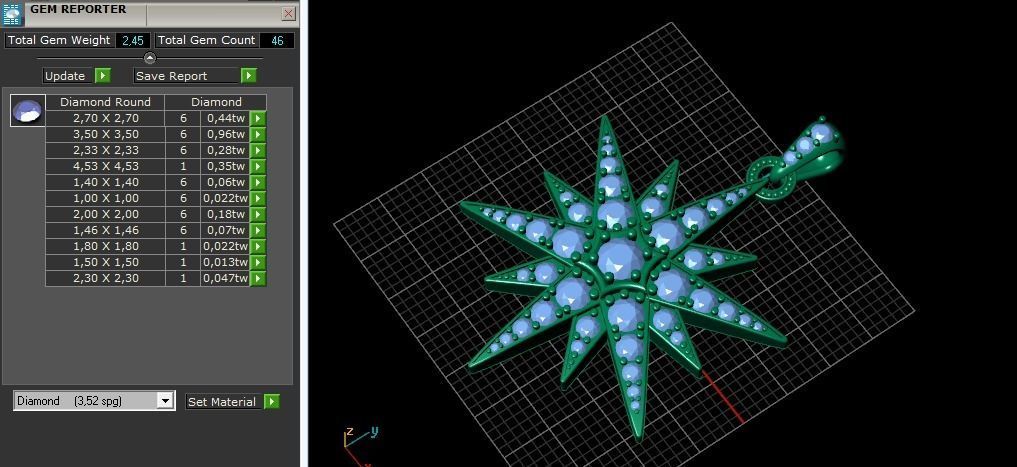
Task: Select the 2,30 X 2,30 size cell
Action: [105, 278]
